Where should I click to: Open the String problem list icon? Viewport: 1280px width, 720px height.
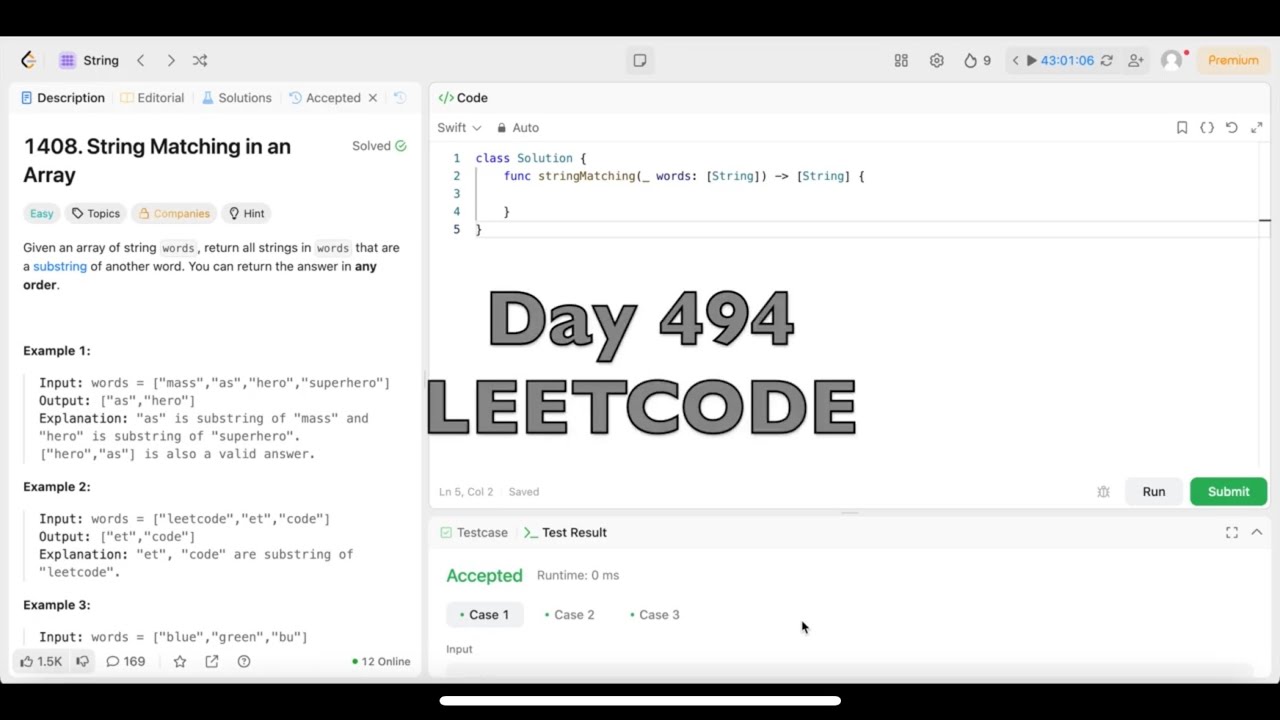(67, 60)
